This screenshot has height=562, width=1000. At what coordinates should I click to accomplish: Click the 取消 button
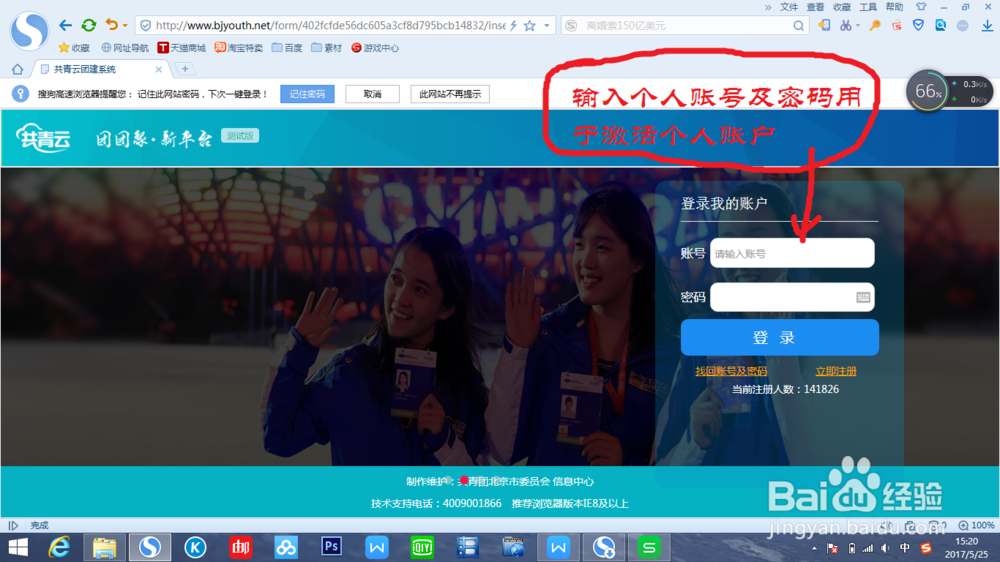372,94
